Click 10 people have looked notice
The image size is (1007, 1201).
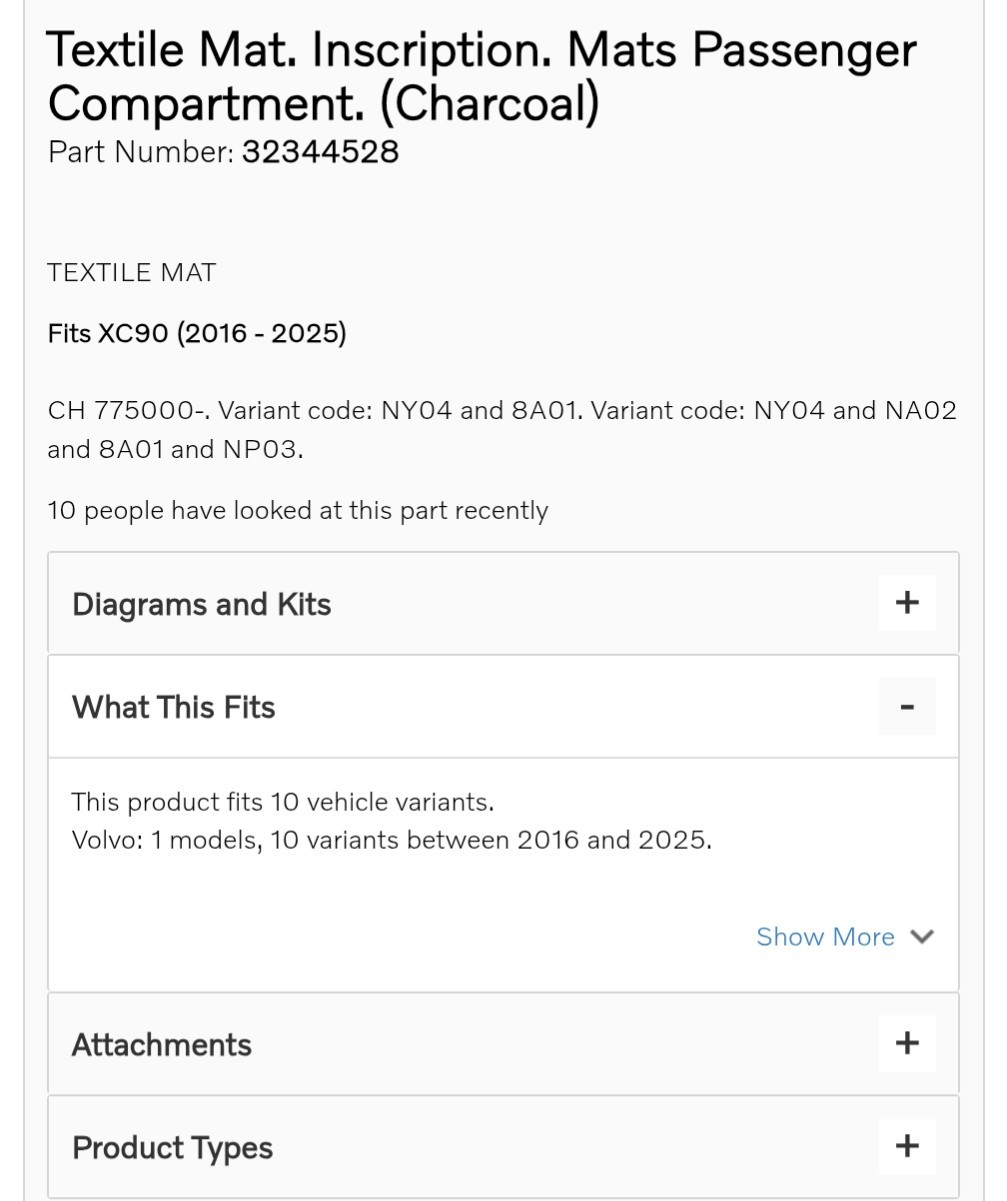pyautogui.click(x=298, y=511)
